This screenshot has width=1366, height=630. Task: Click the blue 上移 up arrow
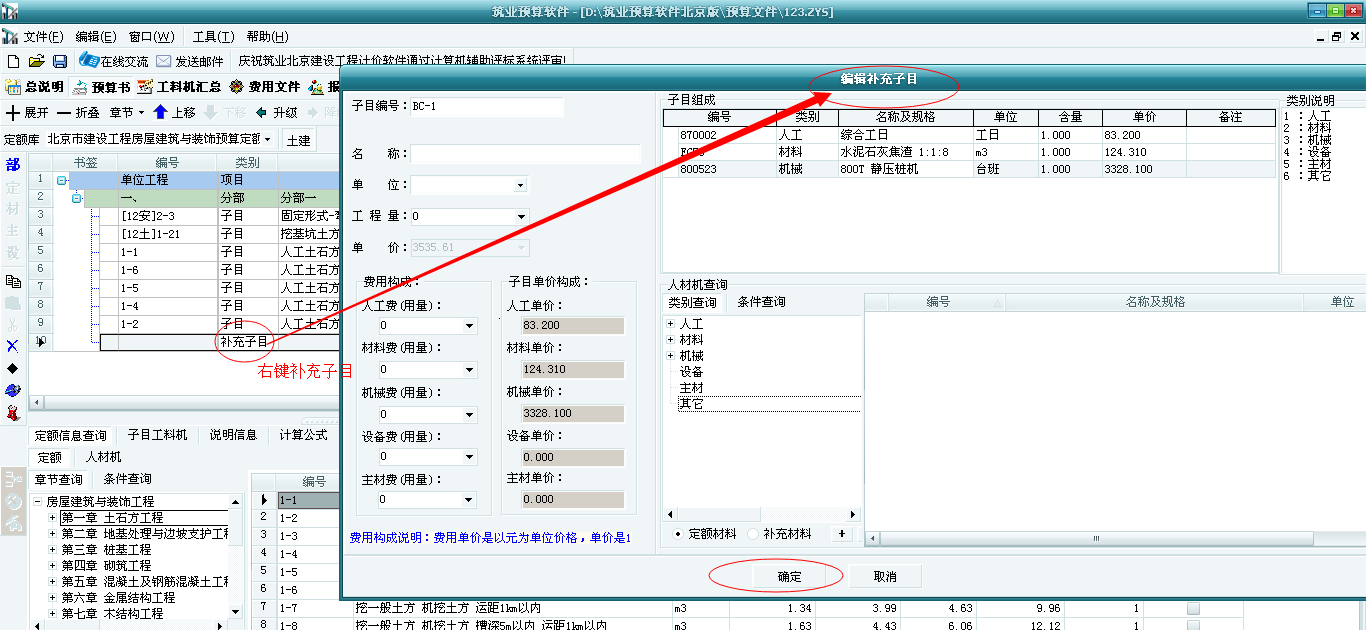coord(160,113)
